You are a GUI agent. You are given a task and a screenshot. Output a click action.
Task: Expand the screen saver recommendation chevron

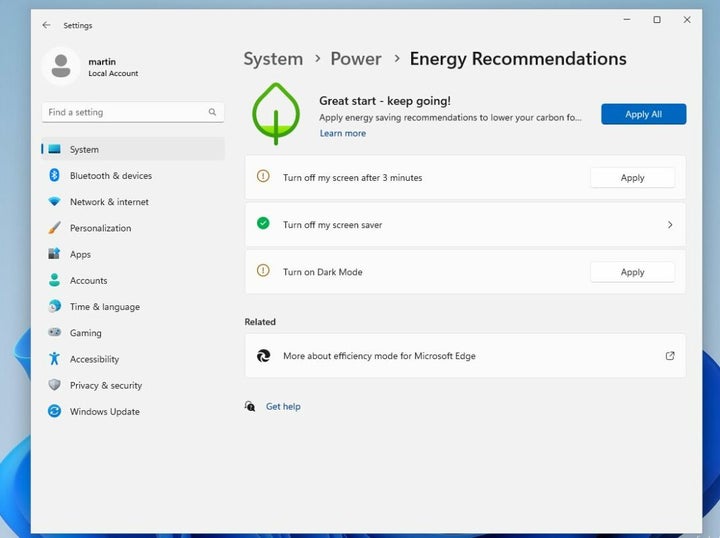[x=670, y=225]
